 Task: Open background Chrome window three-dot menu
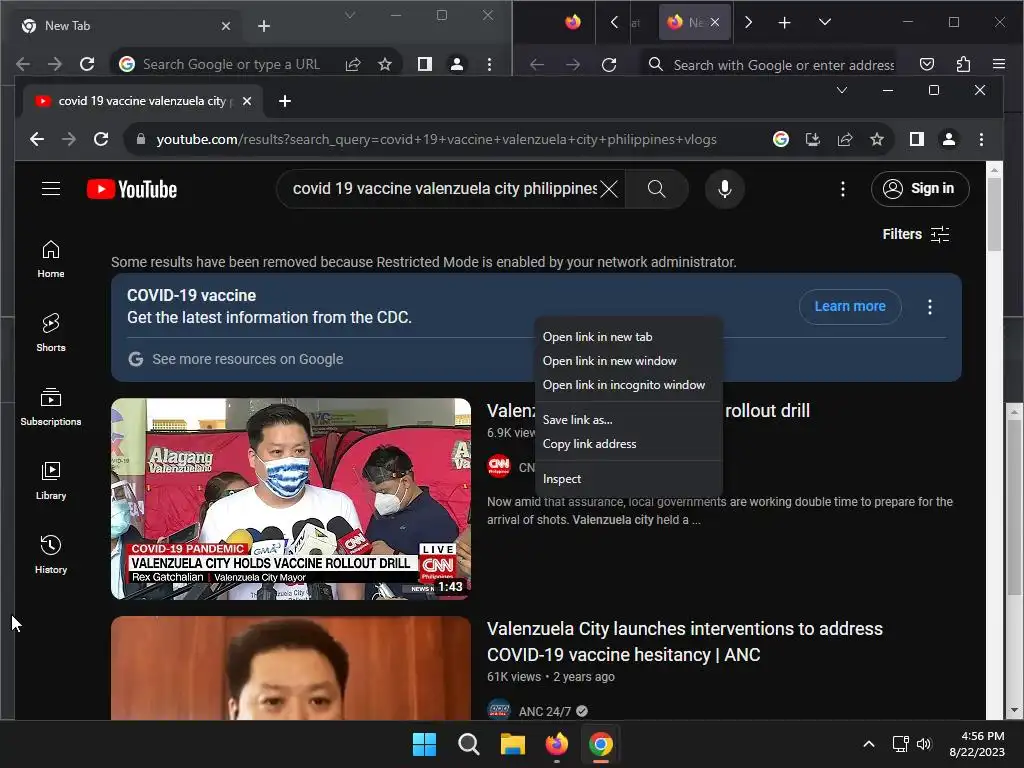[489, 64]
